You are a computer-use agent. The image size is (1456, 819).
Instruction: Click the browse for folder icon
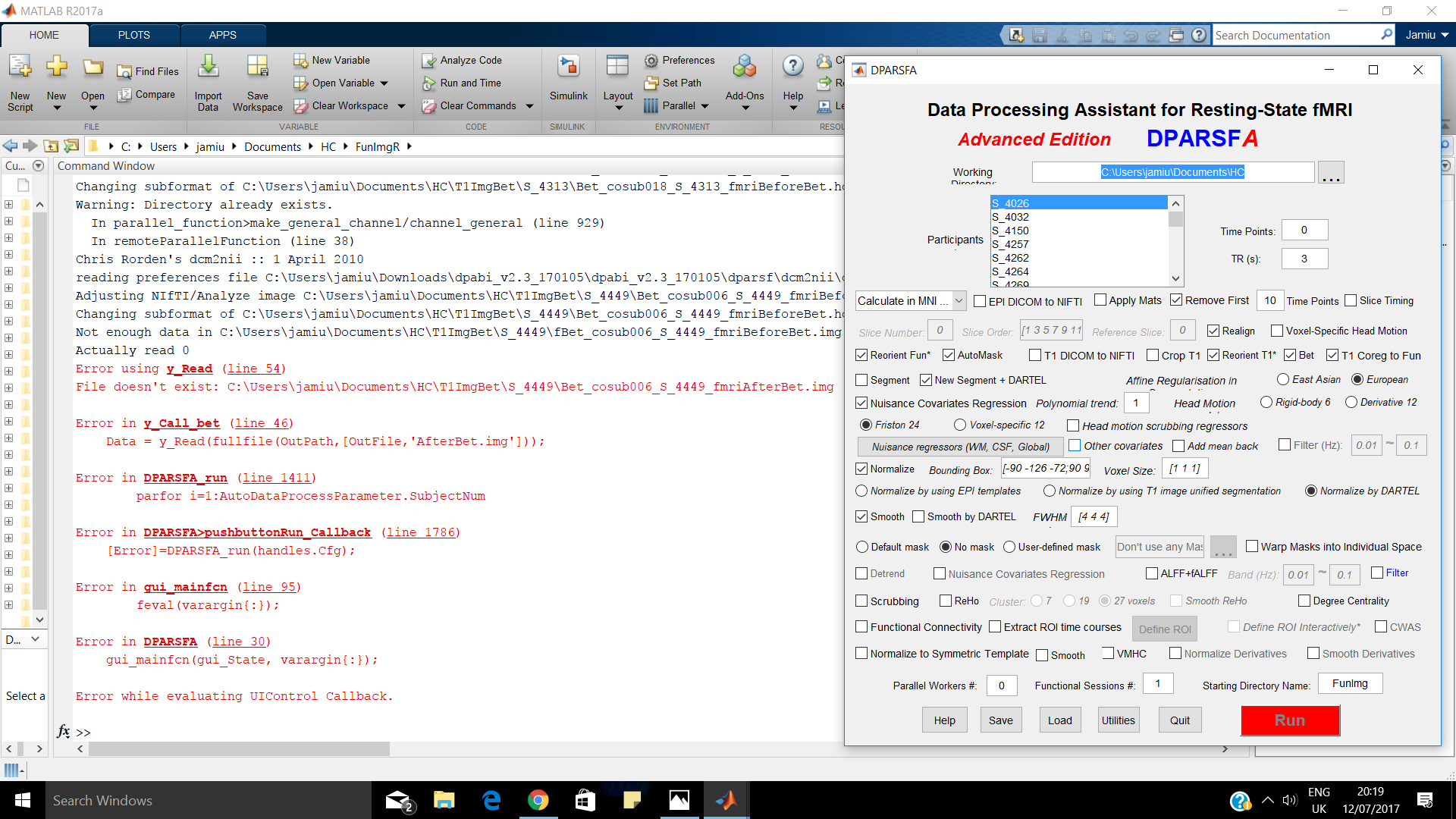[x=71, y=146]
